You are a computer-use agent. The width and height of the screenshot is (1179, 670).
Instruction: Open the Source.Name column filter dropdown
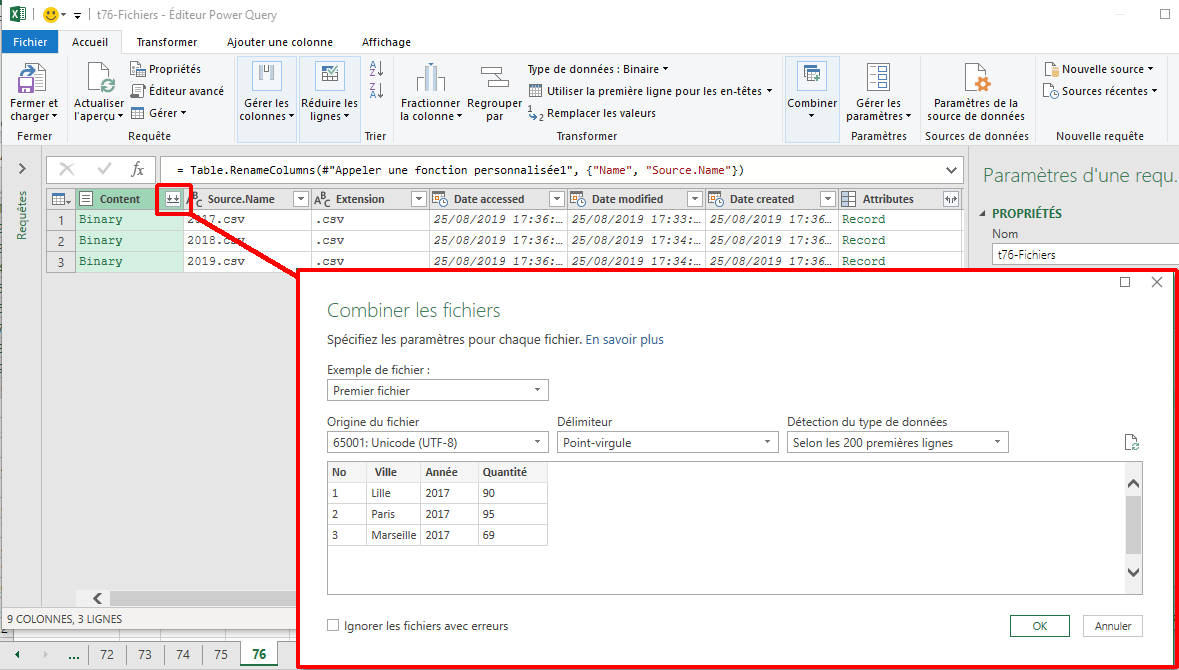click(x=301, y=199)
